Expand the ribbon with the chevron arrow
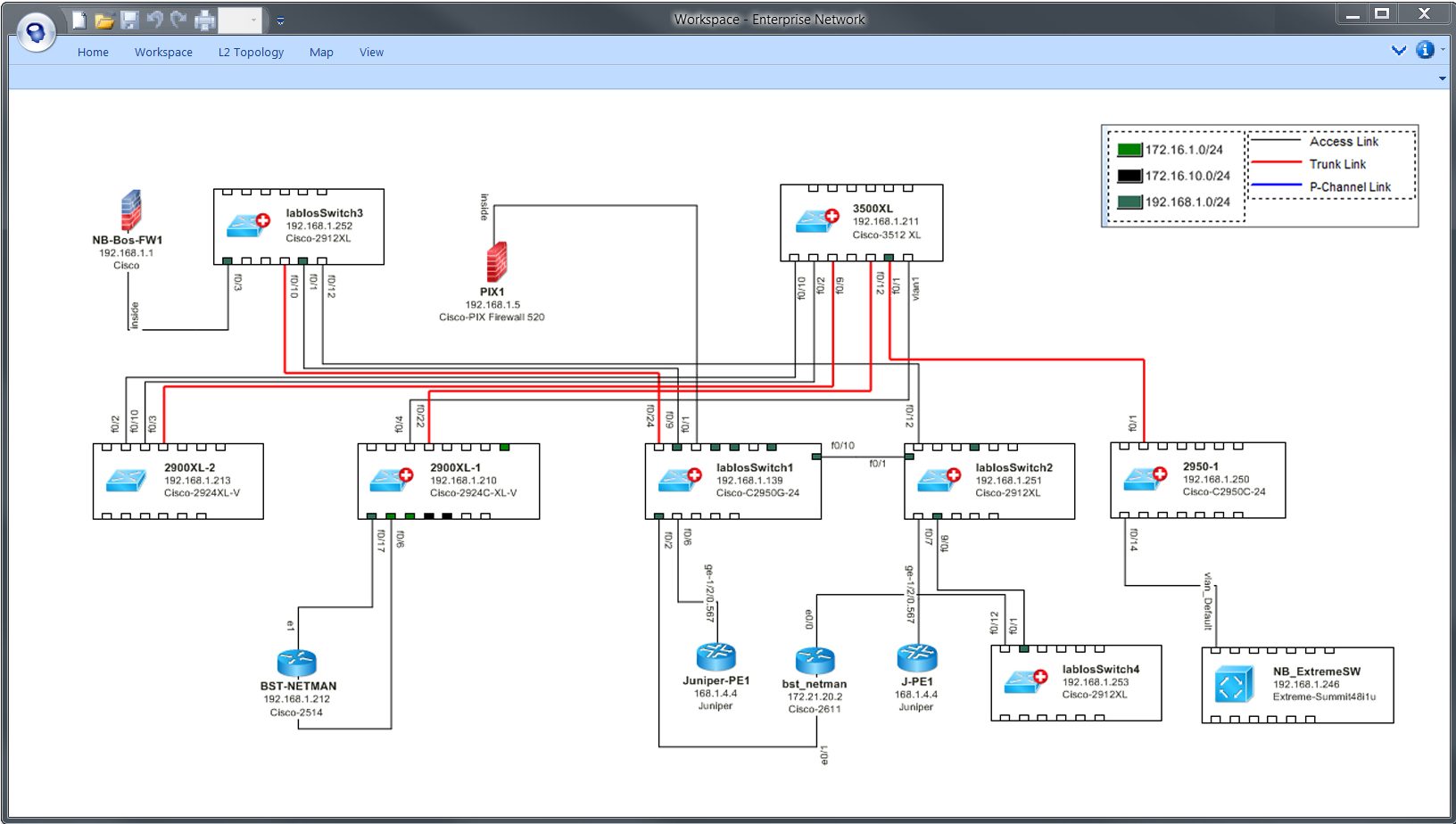This screenshot has height=824, width=1456. [x=1399, y=51]
